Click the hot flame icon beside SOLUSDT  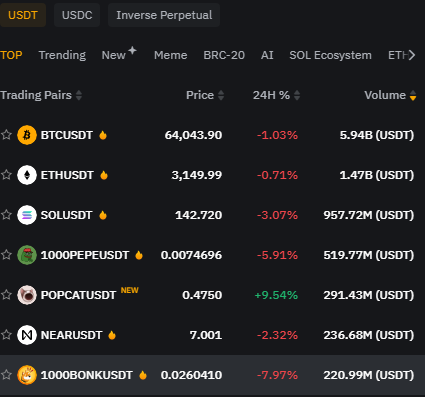click(103, 215)
